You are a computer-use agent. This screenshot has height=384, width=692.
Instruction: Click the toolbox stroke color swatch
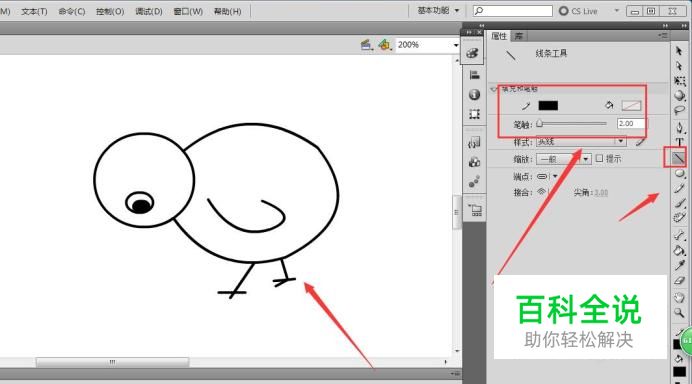(677, 344)
